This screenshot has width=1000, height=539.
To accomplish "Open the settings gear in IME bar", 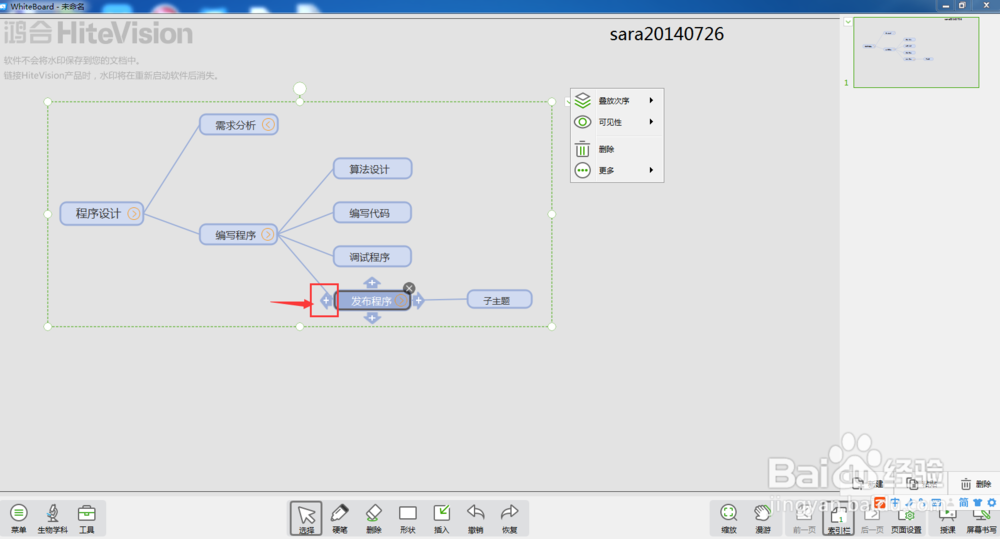I will [992, 503].
